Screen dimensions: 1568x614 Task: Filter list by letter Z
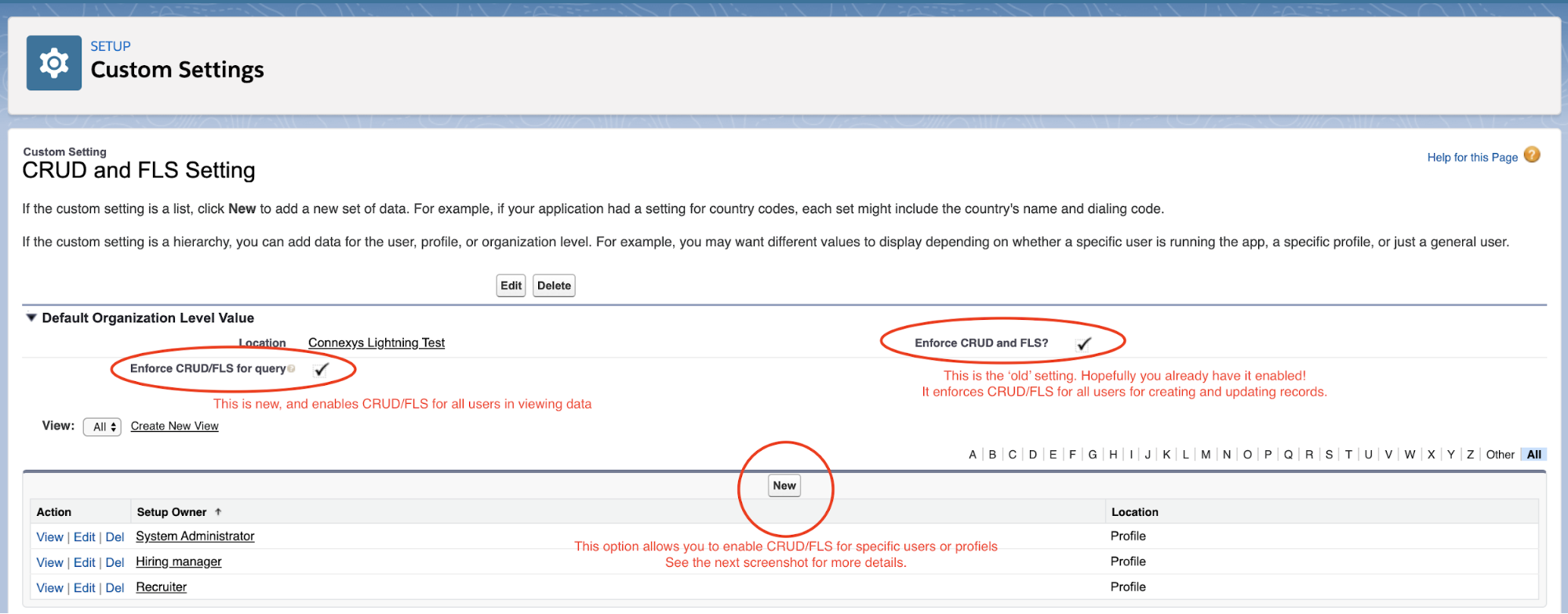coord(1470,455)
